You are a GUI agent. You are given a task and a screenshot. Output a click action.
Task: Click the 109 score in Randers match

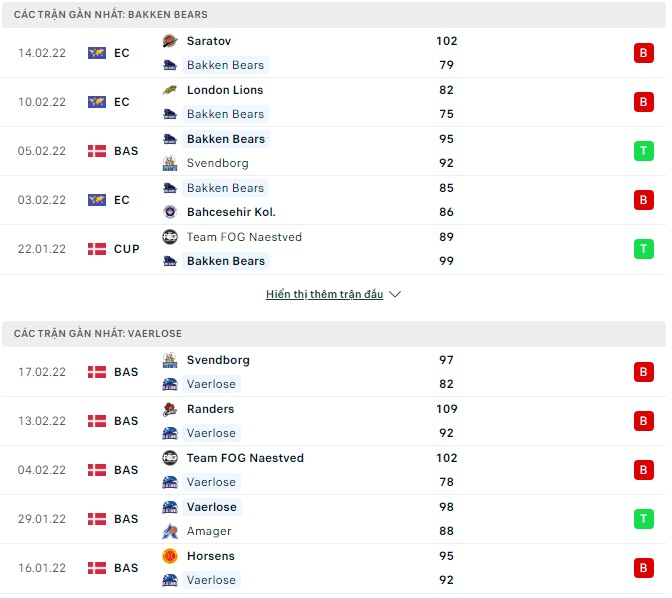446,409
